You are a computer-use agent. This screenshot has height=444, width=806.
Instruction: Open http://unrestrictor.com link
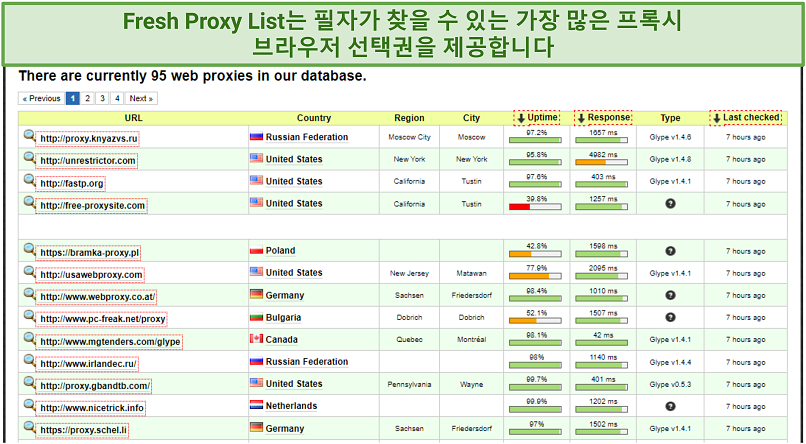tap(88, 161)
